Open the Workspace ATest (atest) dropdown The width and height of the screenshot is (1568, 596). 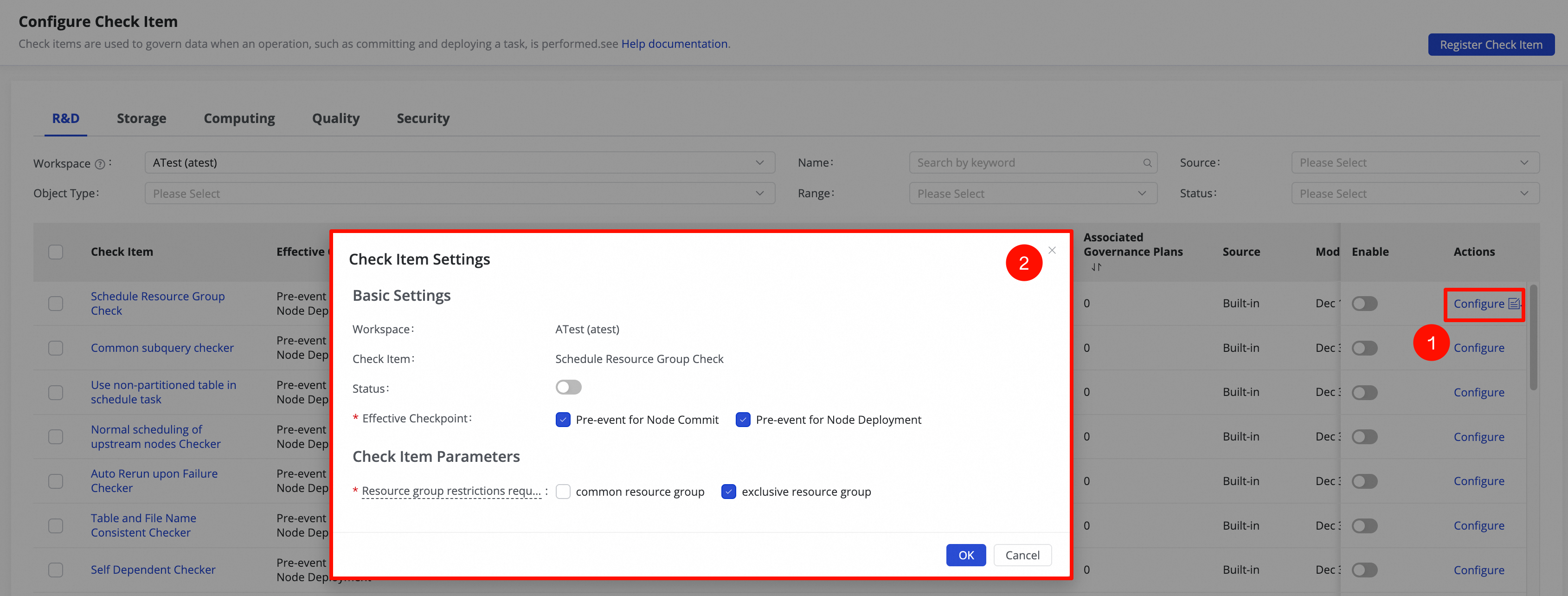point(460,163)
